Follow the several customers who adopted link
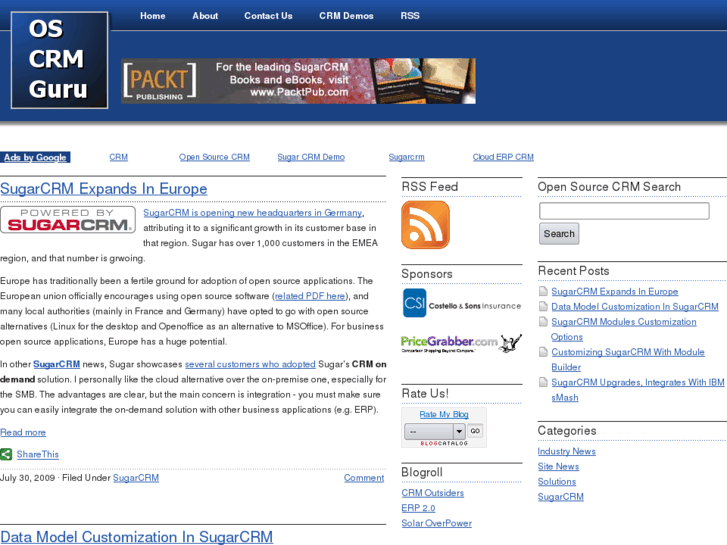This screenshot has width=727, height=545. pyautogui.click(x=250, y=364)
